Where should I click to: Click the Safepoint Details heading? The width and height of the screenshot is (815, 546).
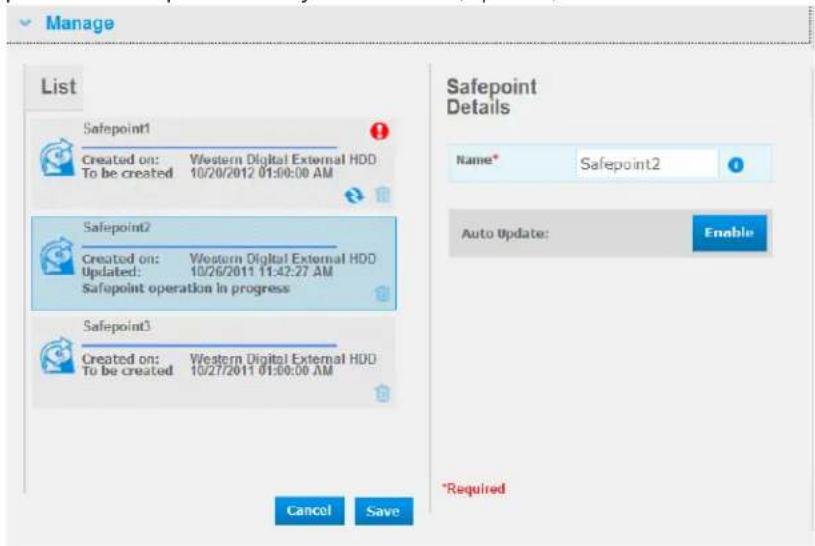[x=492, y=97]
